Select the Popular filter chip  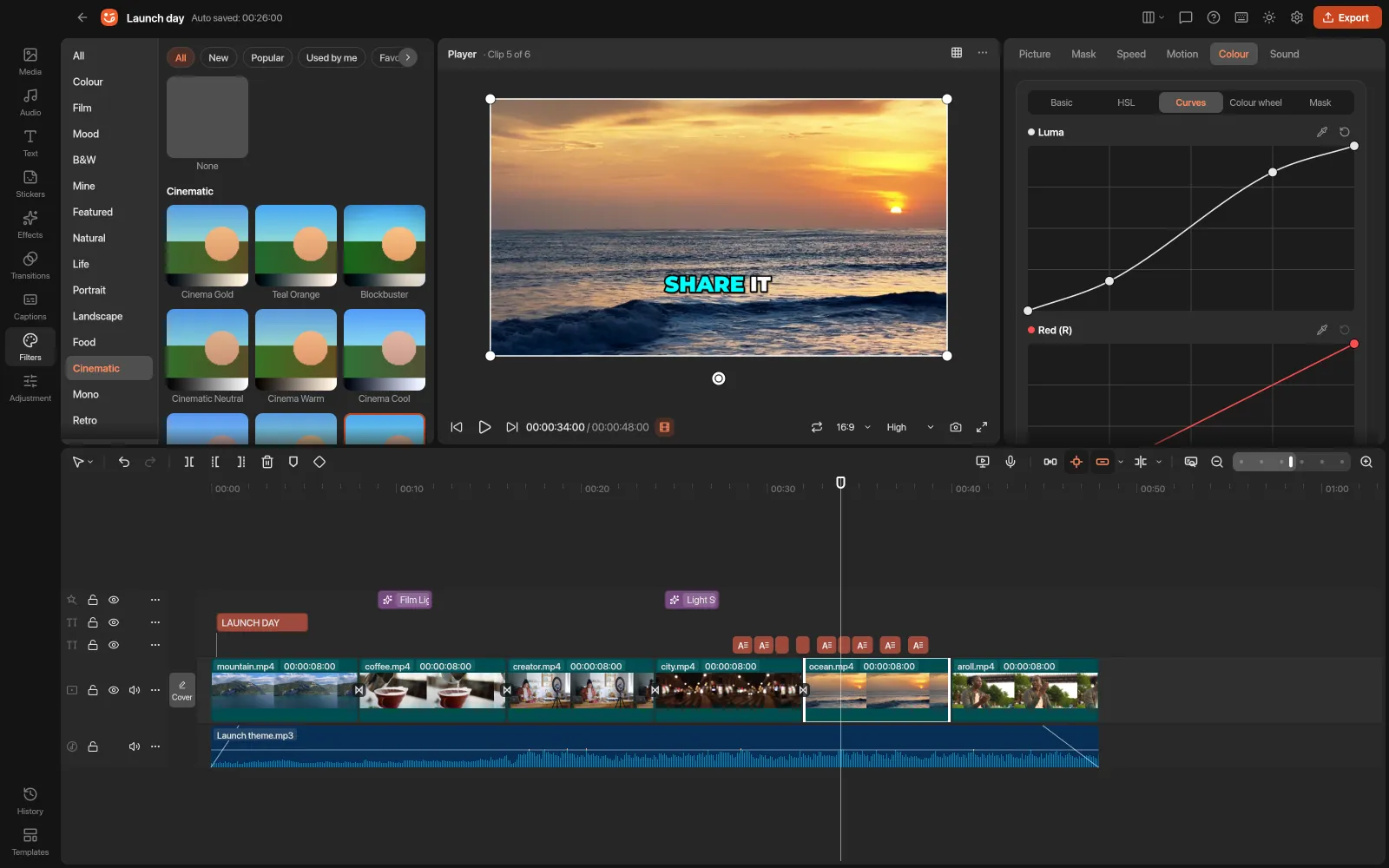[x=267, y=57]
